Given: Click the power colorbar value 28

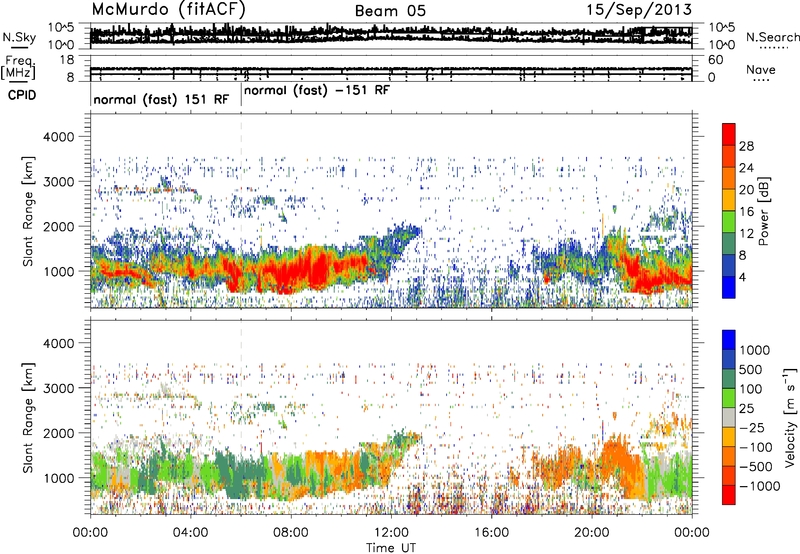Looking at the screenshot, I should click(x=746, y=146).
